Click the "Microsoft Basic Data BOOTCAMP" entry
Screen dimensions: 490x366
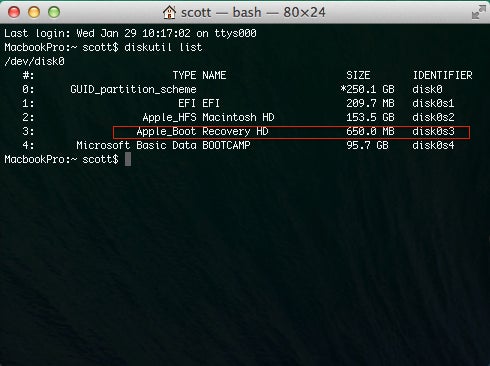coord(163,145)
